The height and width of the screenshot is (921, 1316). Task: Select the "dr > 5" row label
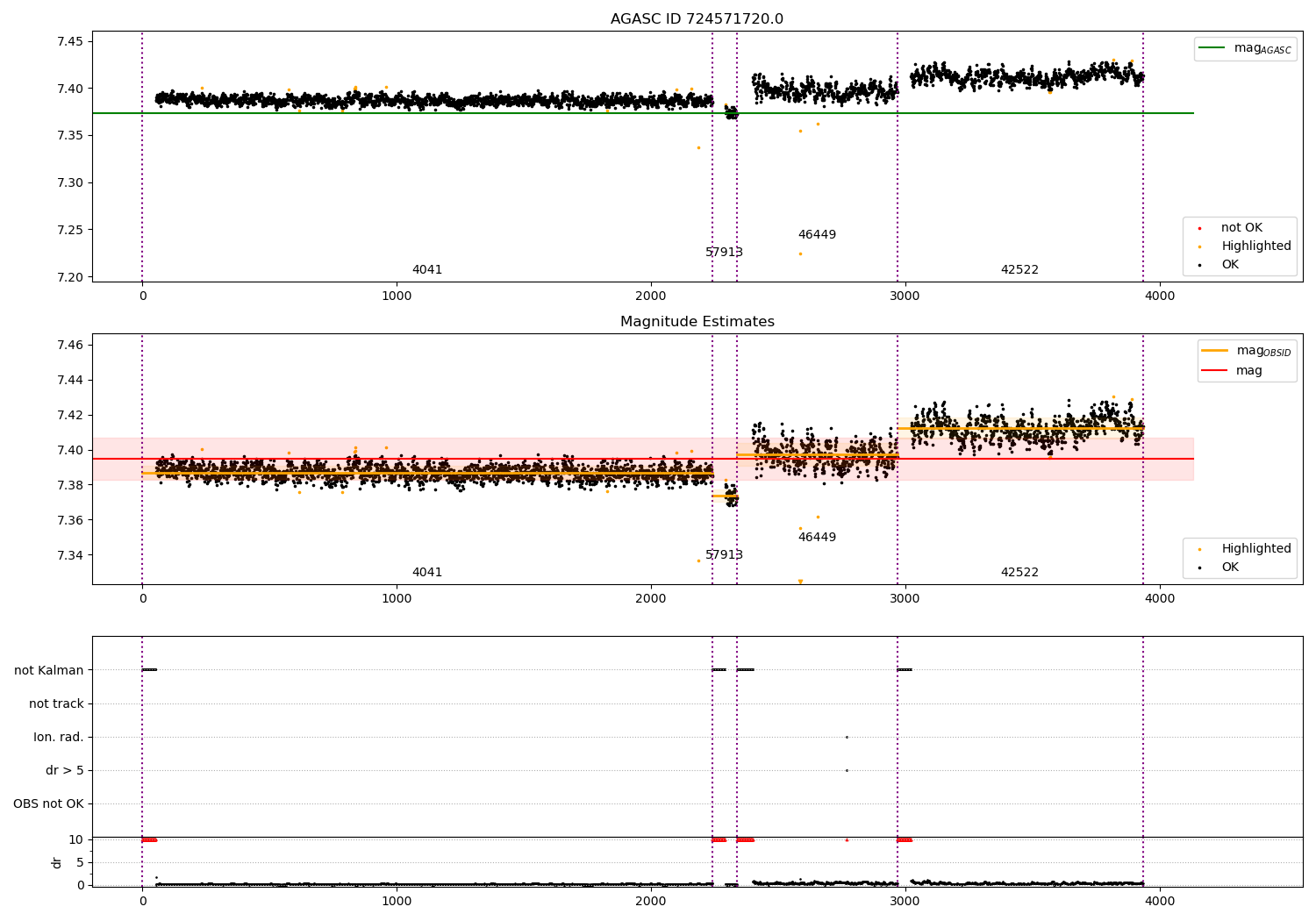[65, 770]
